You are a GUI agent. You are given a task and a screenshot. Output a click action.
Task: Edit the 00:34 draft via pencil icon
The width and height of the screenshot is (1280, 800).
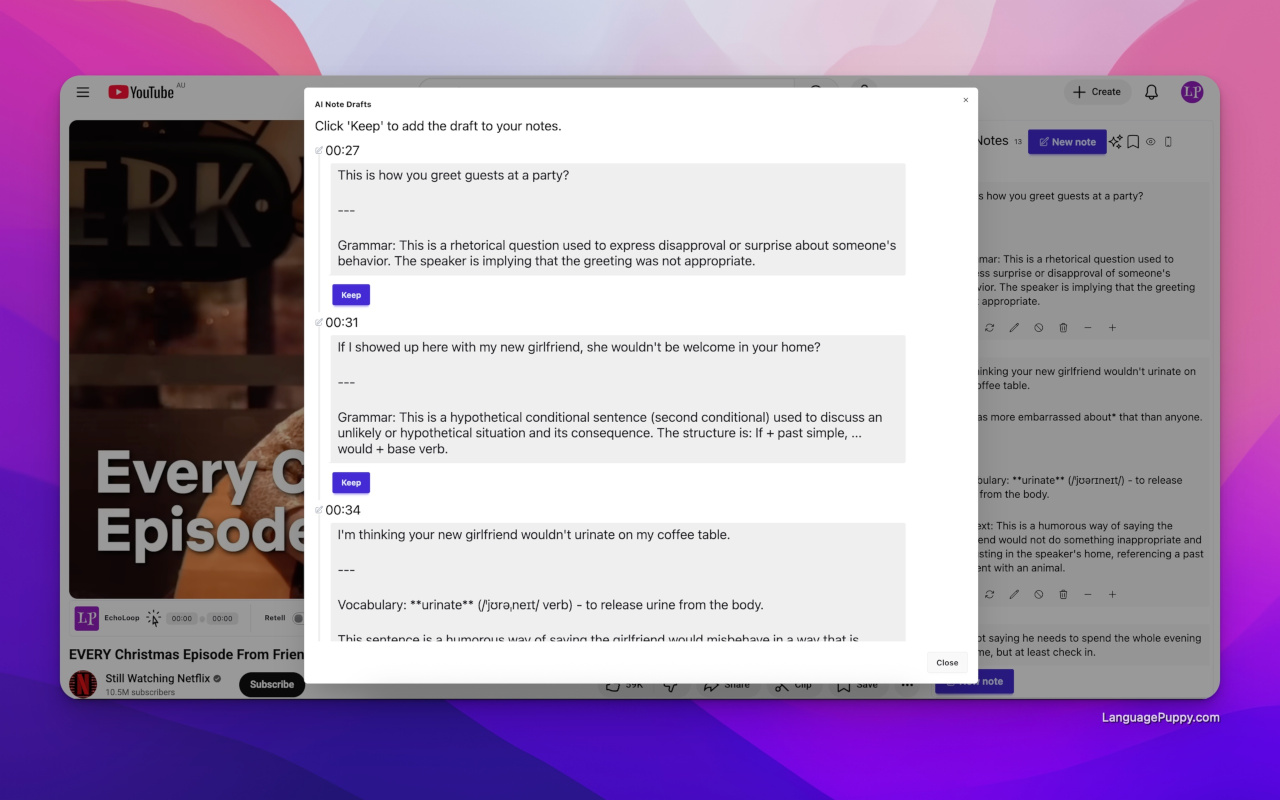(x=319, y=510)
